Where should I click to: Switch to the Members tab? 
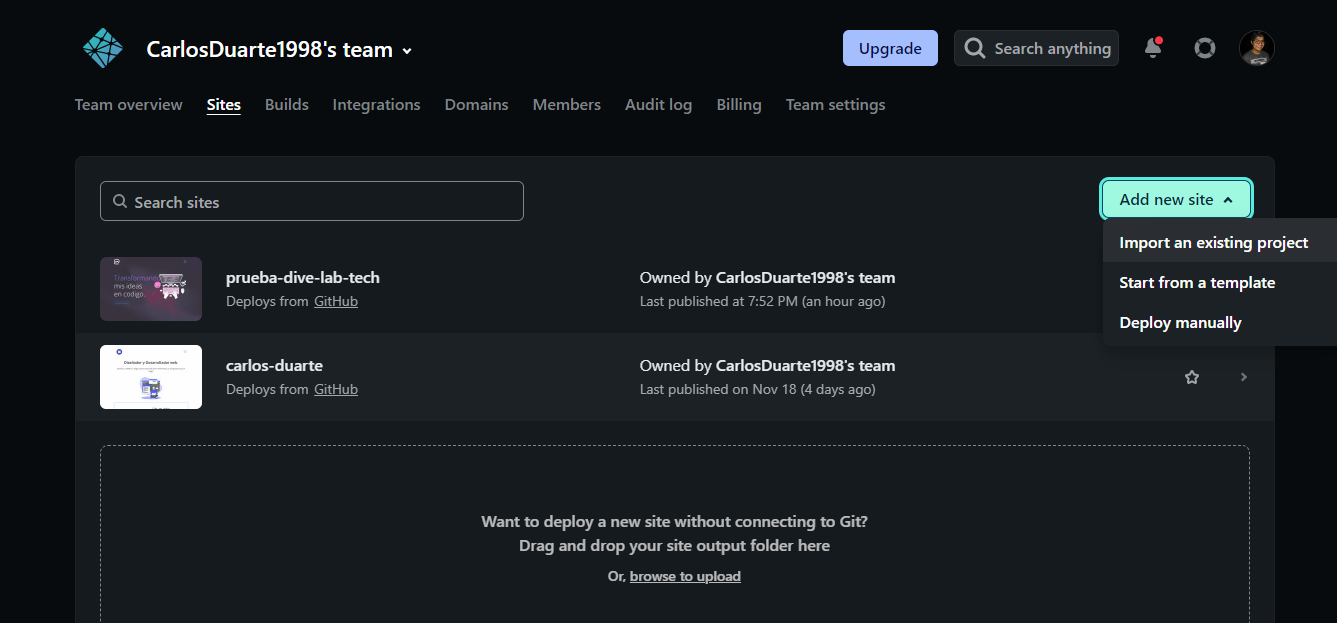click(567, 104)
